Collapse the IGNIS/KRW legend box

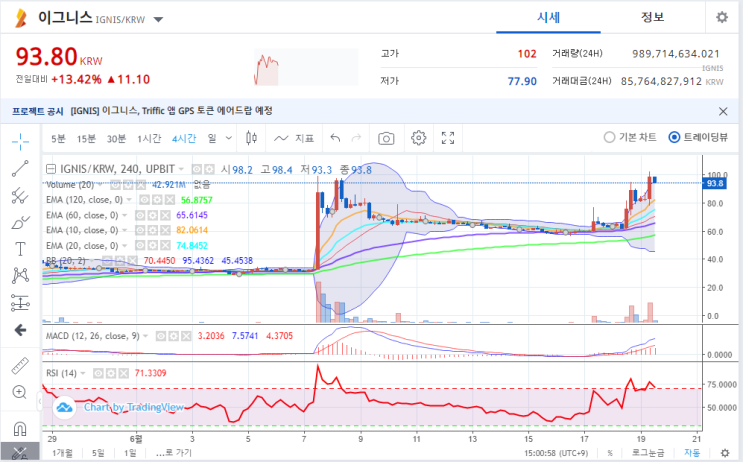click(x=51, y=169)
